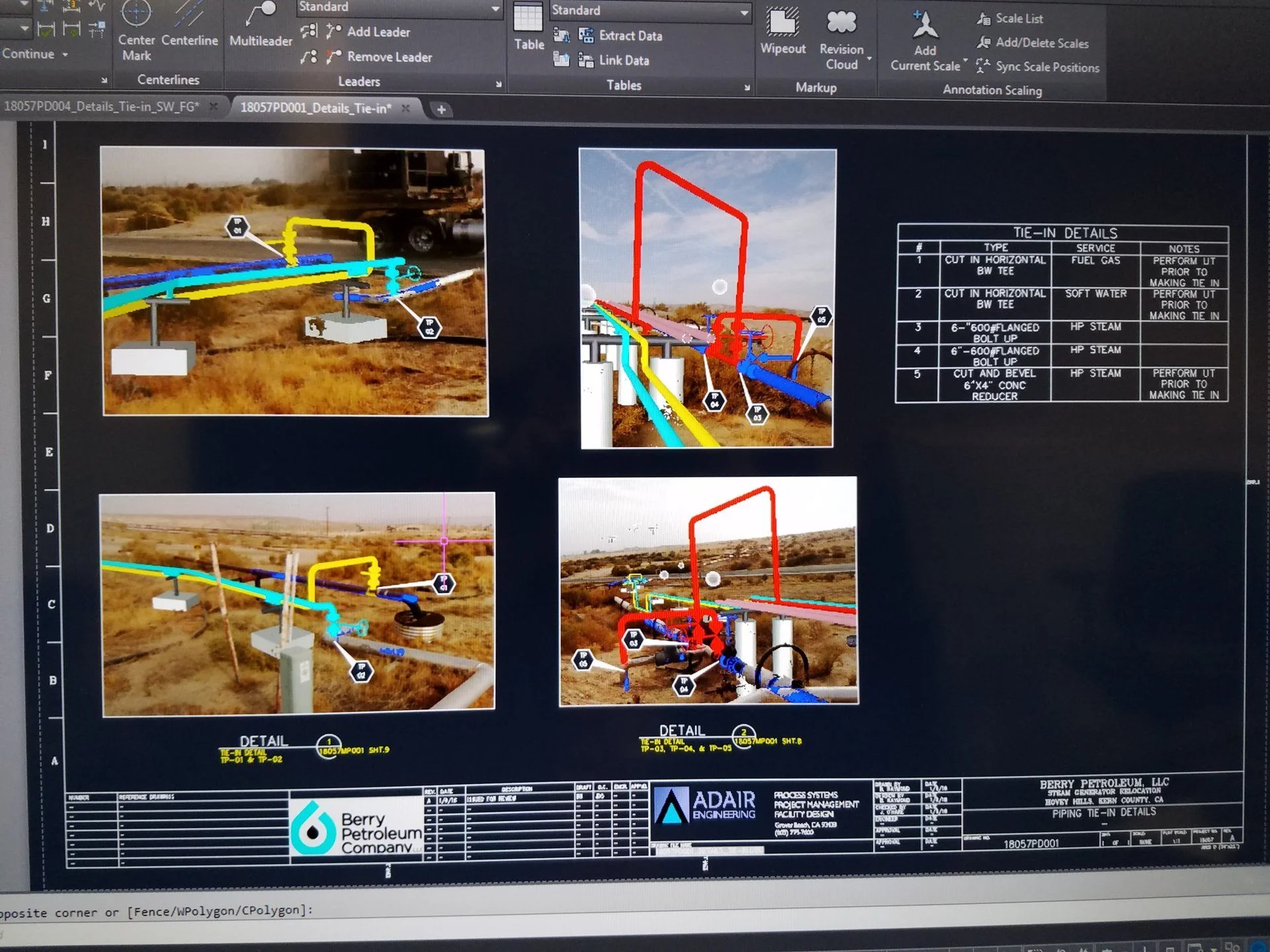Click Sync Scale Positions
Viewport: 1270px width, 952px height.
click(1038, 67)
